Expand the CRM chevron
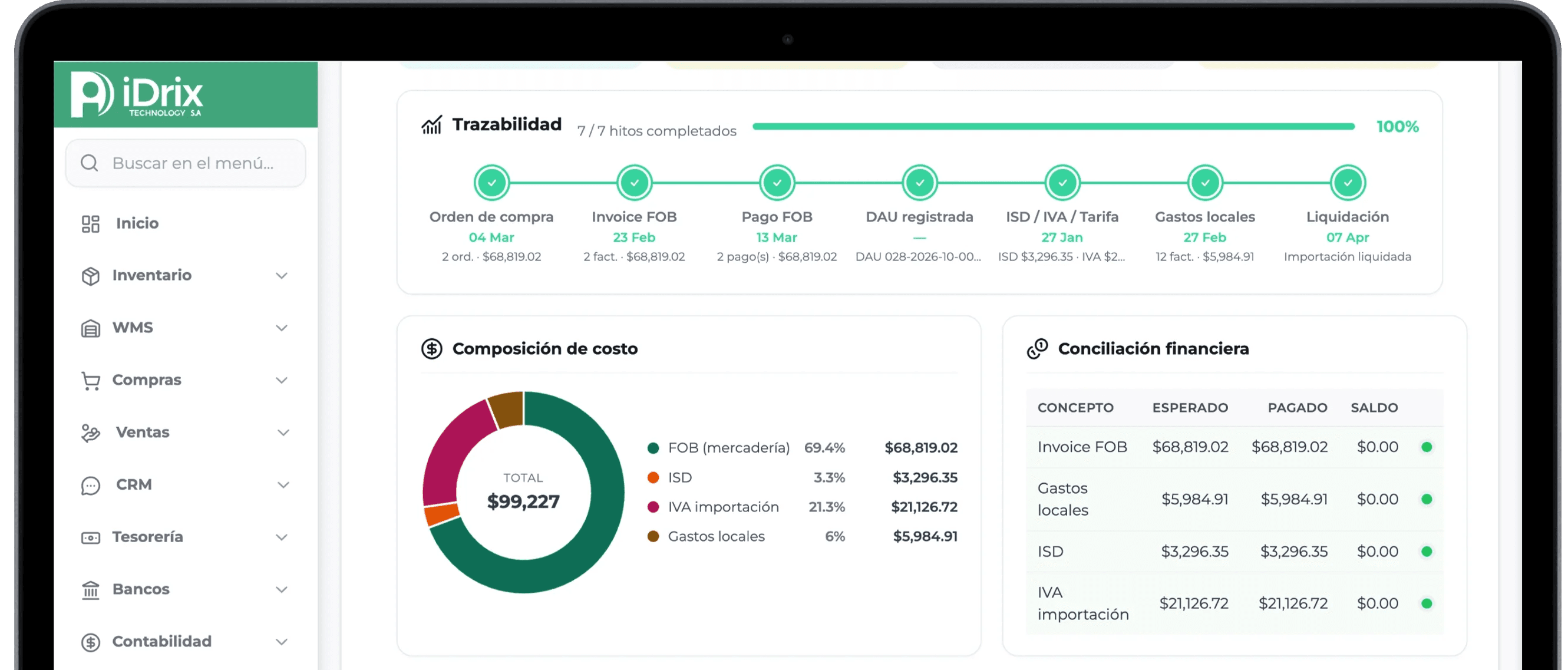1568x670 pixels. click(283, 485)
